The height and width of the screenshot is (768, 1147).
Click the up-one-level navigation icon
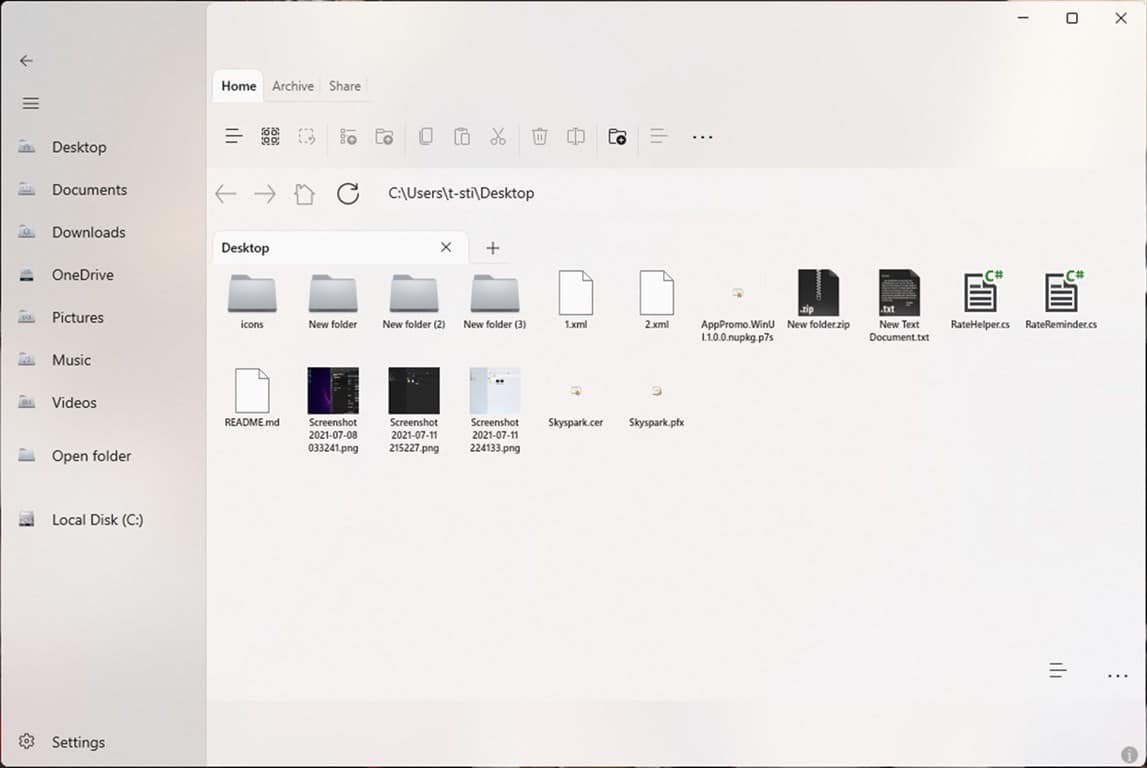click(x=304, y=194)
